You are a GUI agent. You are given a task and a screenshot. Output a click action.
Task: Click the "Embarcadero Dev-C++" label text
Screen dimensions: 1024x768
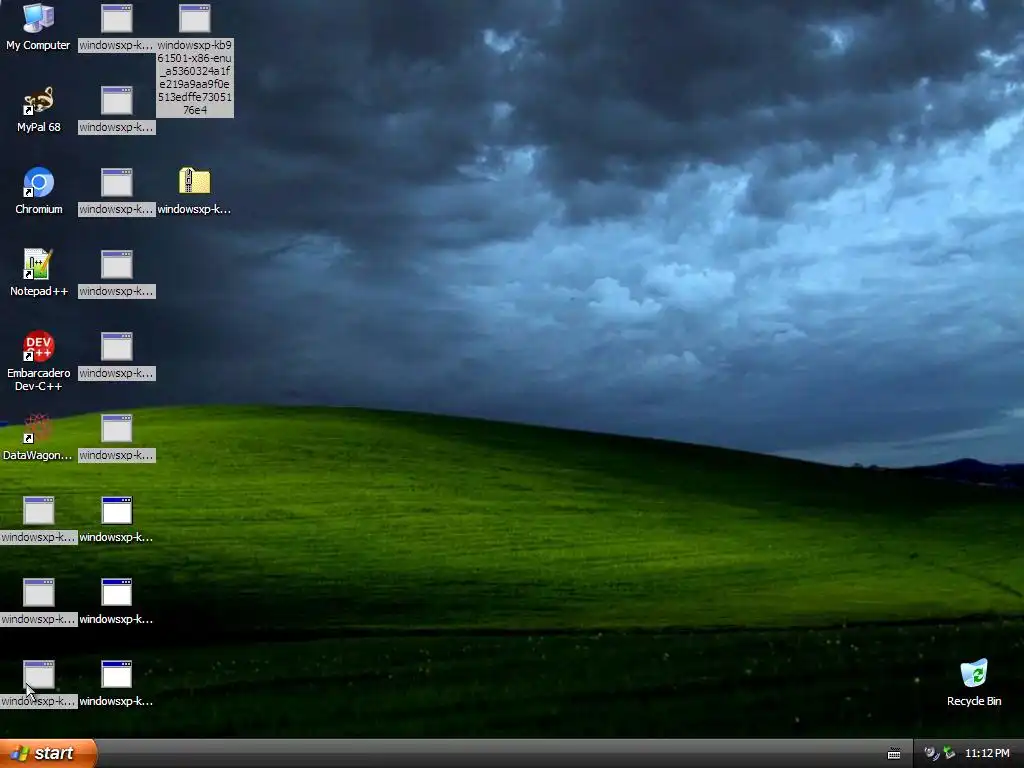click(x=39, y=379)
